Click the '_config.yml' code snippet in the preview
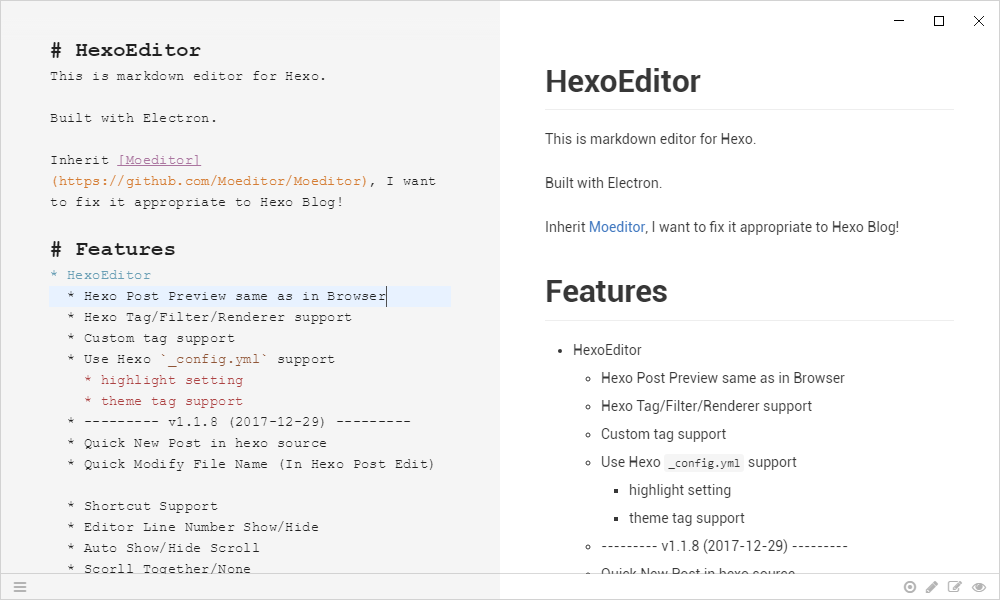Viewport: 1000px width, 600px height. [704, 463]
